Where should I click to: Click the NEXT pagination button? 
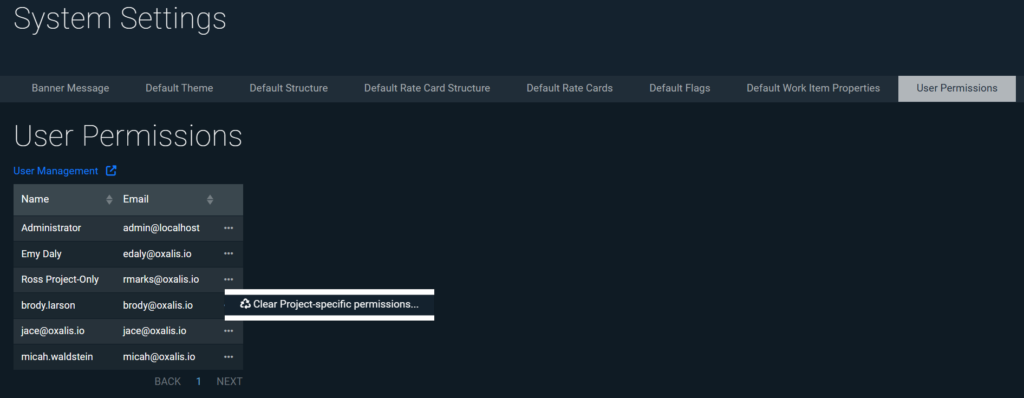(229, 381)
